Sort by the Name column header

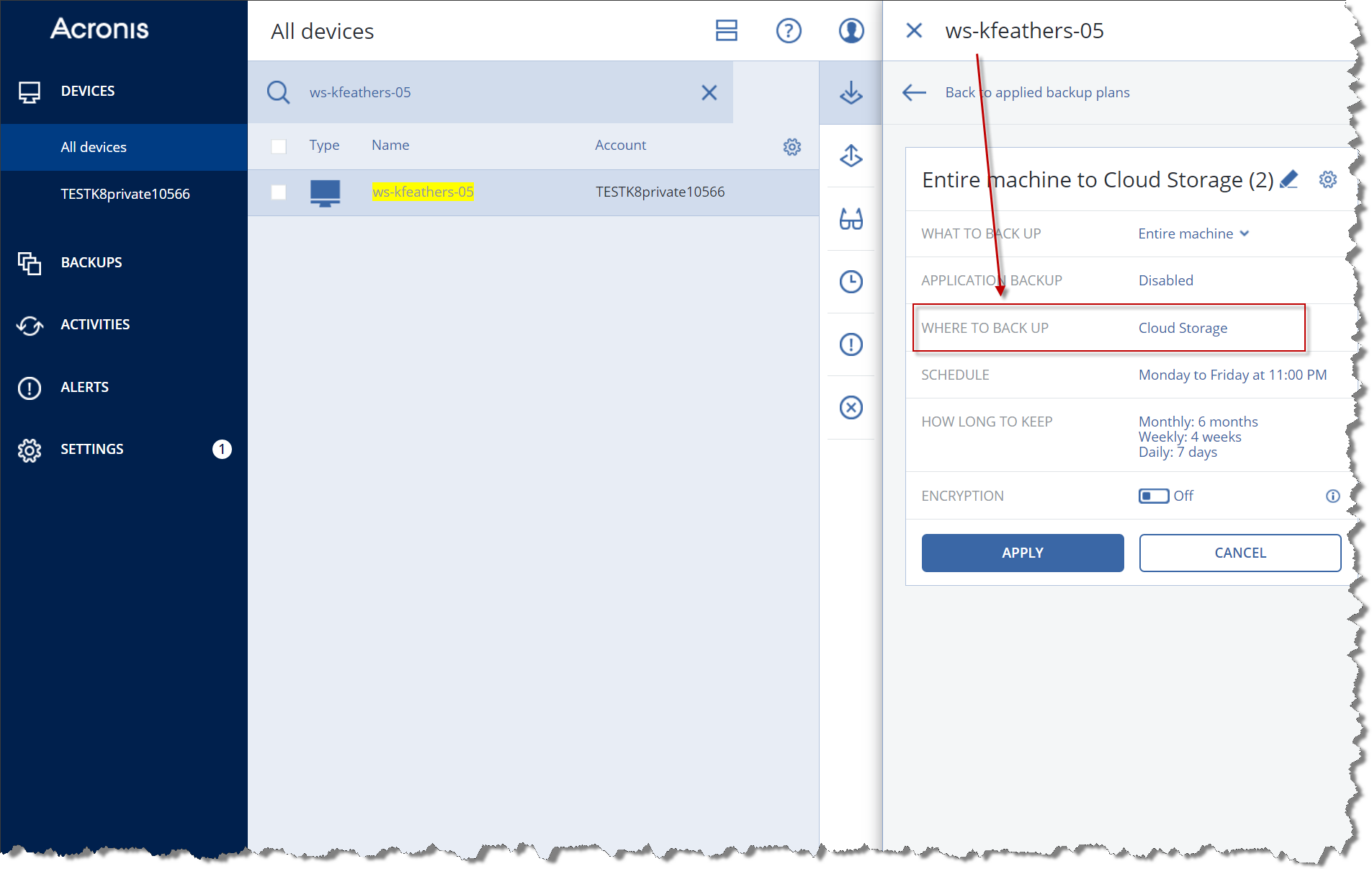[x=390, y=145]
